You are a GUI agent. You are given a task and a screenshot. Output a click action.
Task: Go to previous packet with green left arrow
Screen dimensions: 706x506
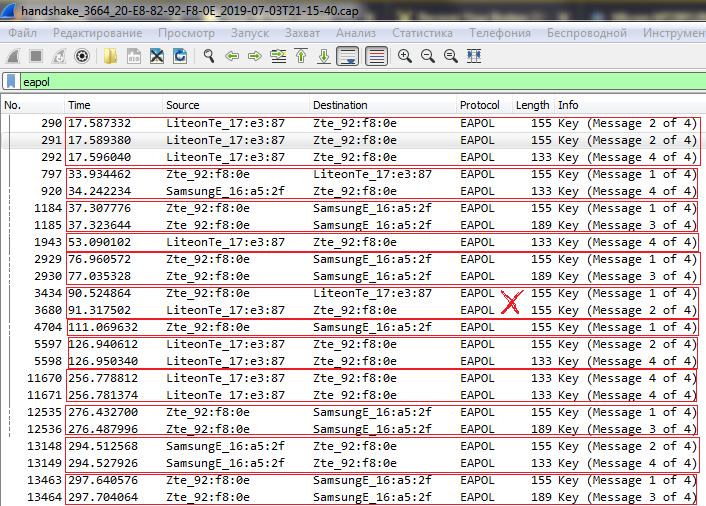pyautogui.click(x=231, y=56)
